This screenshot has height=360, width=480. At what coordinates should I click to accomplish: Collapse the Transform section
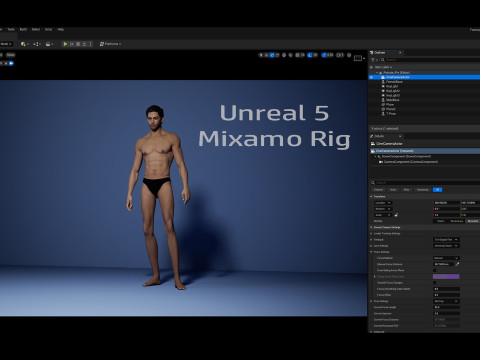click(x=371, y=196)
